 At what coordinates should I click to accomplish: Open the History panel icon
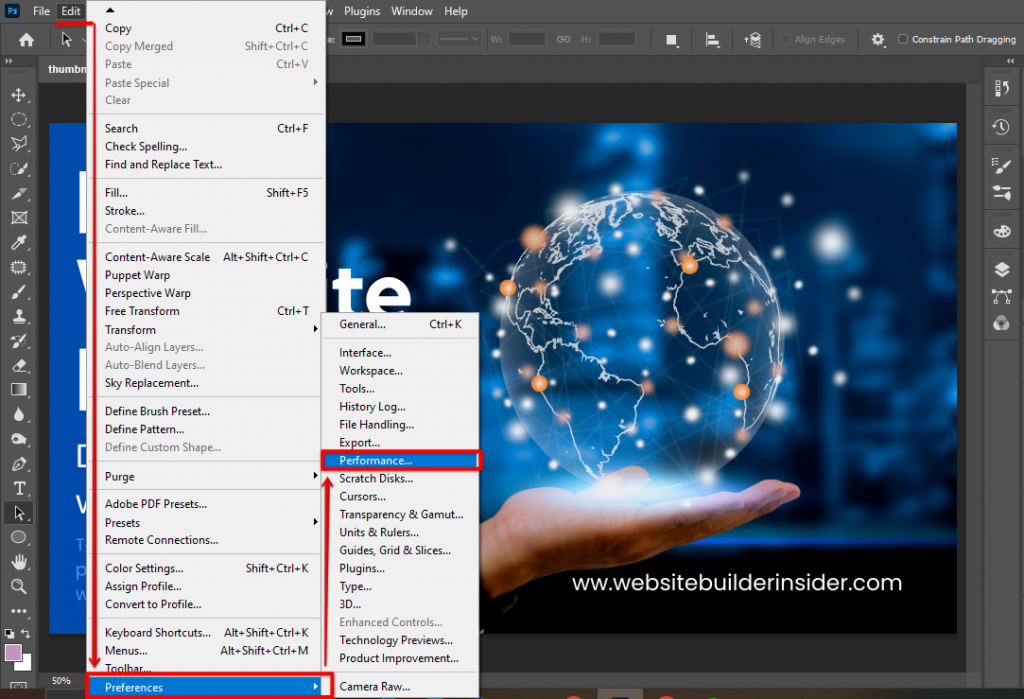[x=1001, y=127]
